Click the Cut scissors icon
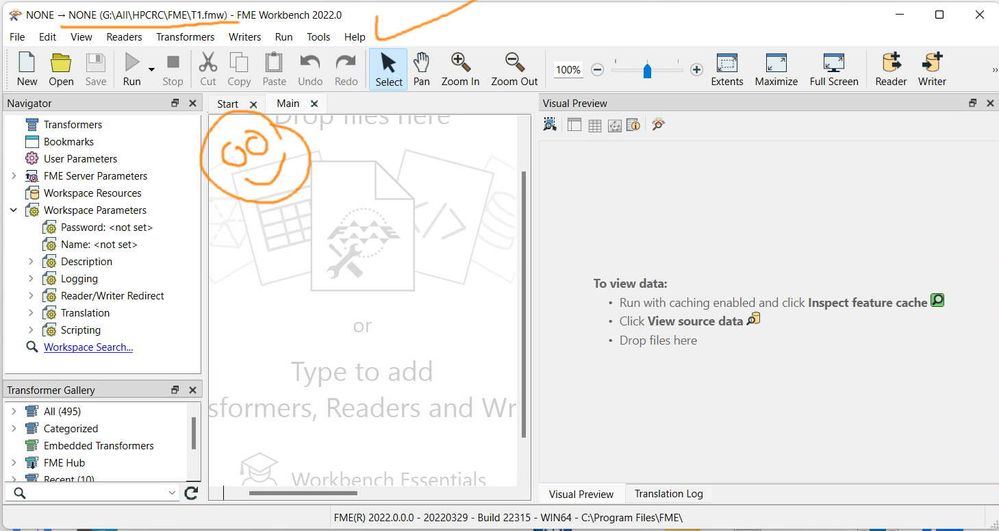This screenshot has height=531, width=999. [x=208, y=69]
